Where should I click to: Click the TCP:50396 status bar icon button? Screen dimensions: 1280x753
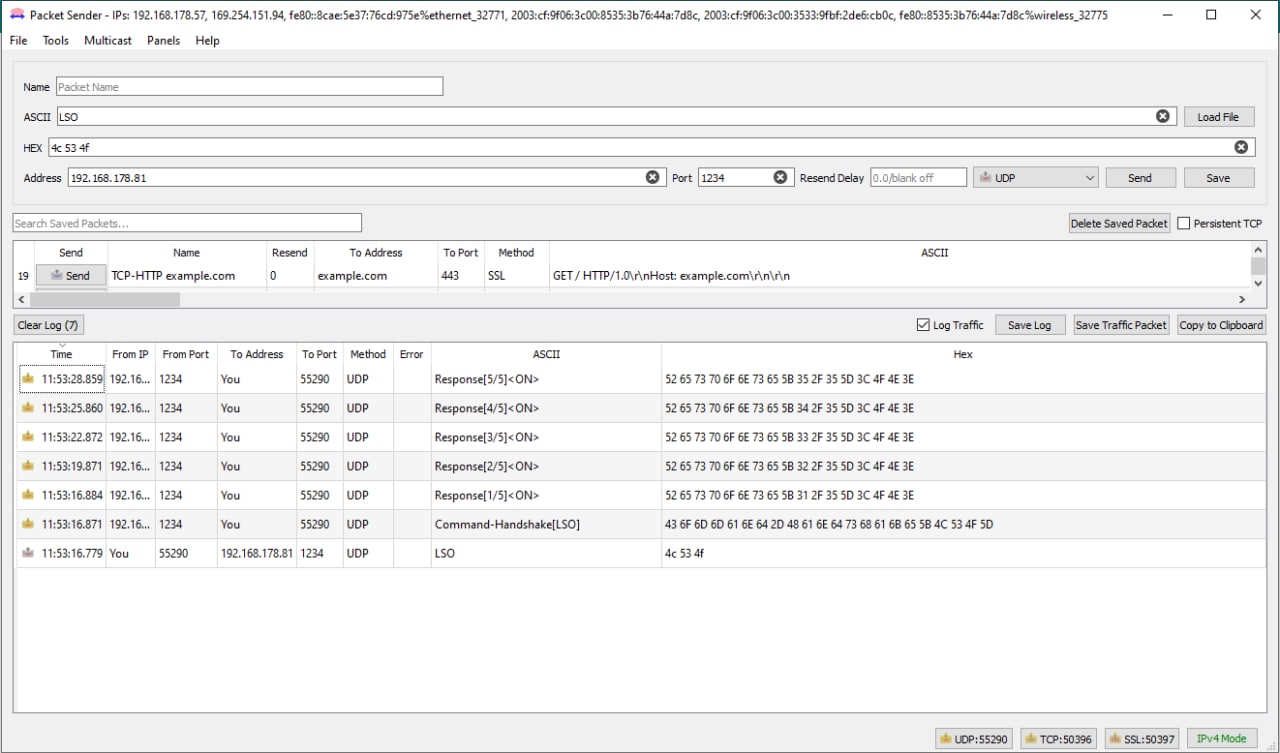point(1057,739)
